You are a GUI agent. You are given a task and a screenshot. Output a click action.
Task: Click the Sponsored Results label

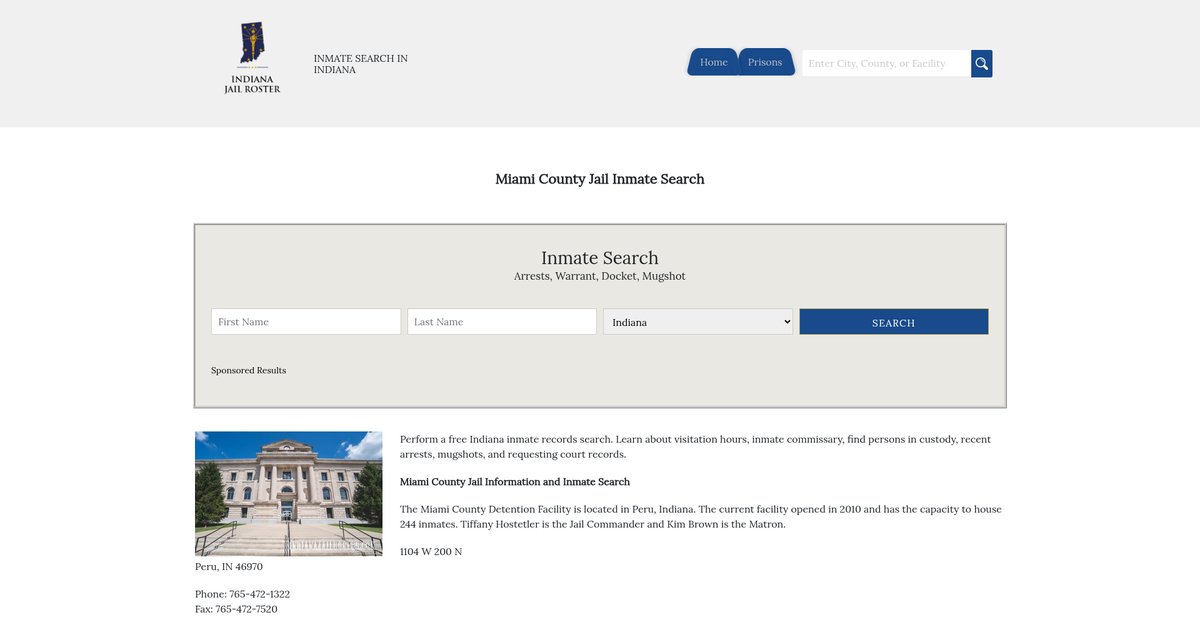[248, 370]
